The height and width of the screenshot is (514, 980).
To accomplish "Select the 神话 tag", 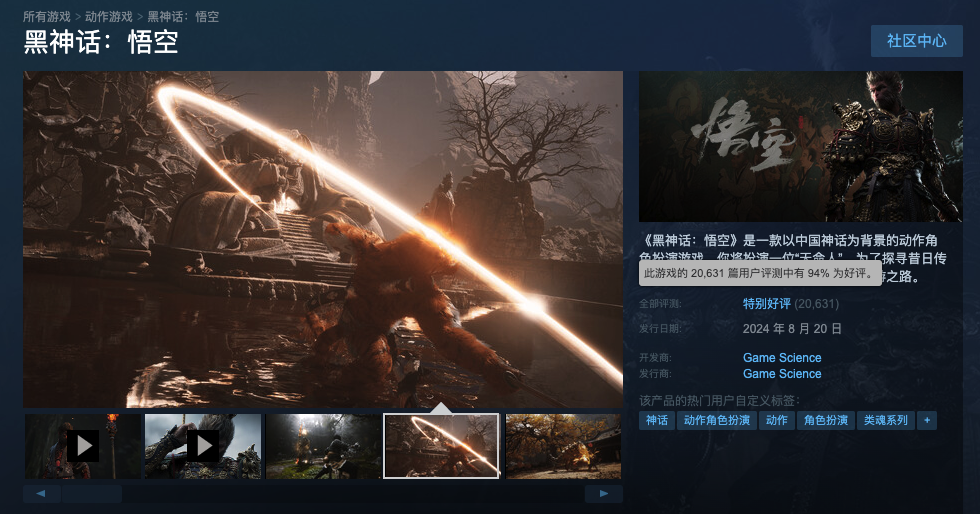I will click(657, 420).
